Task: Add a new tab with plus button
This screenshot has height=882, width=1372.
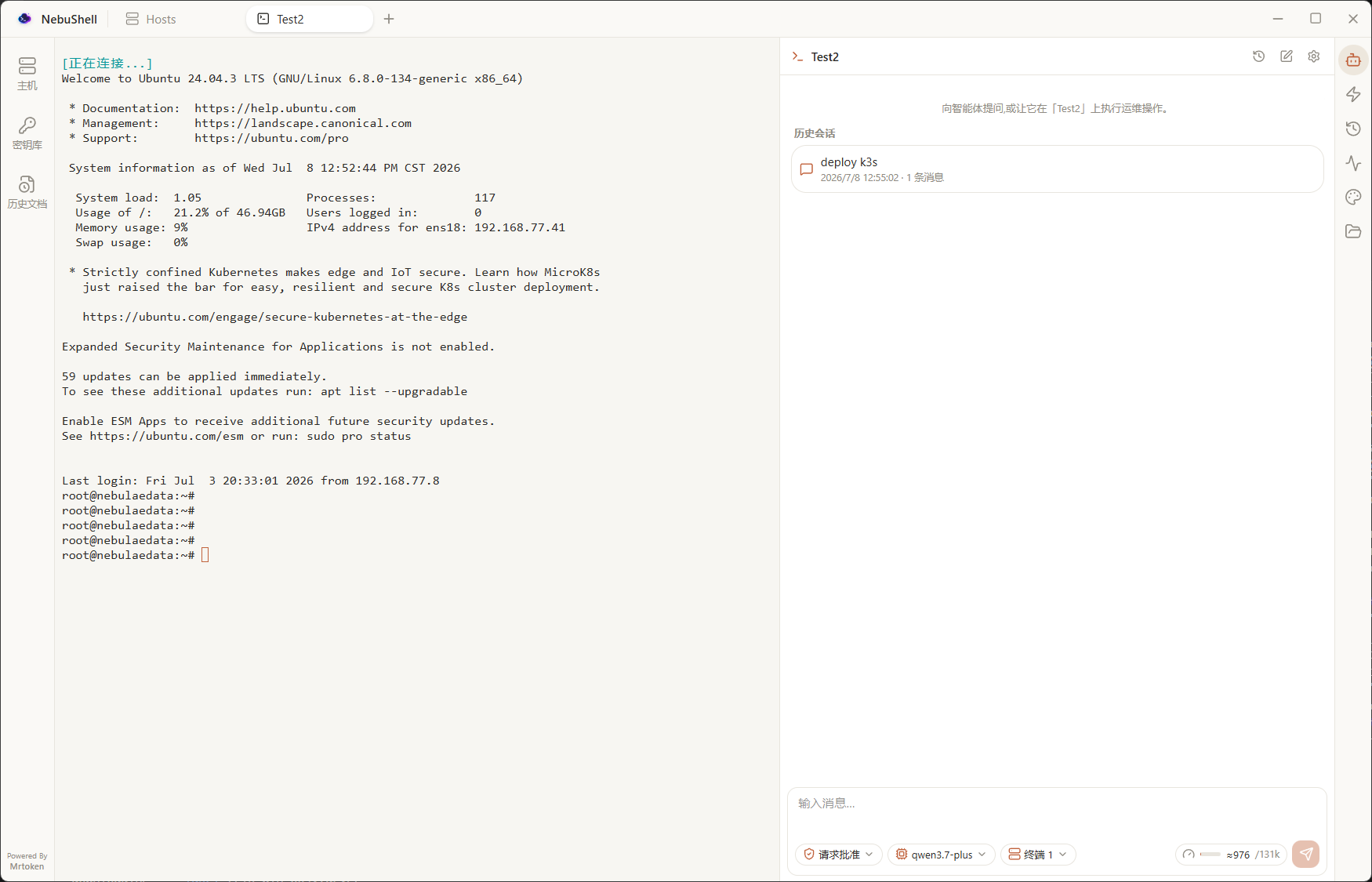Action: [389, 19]
